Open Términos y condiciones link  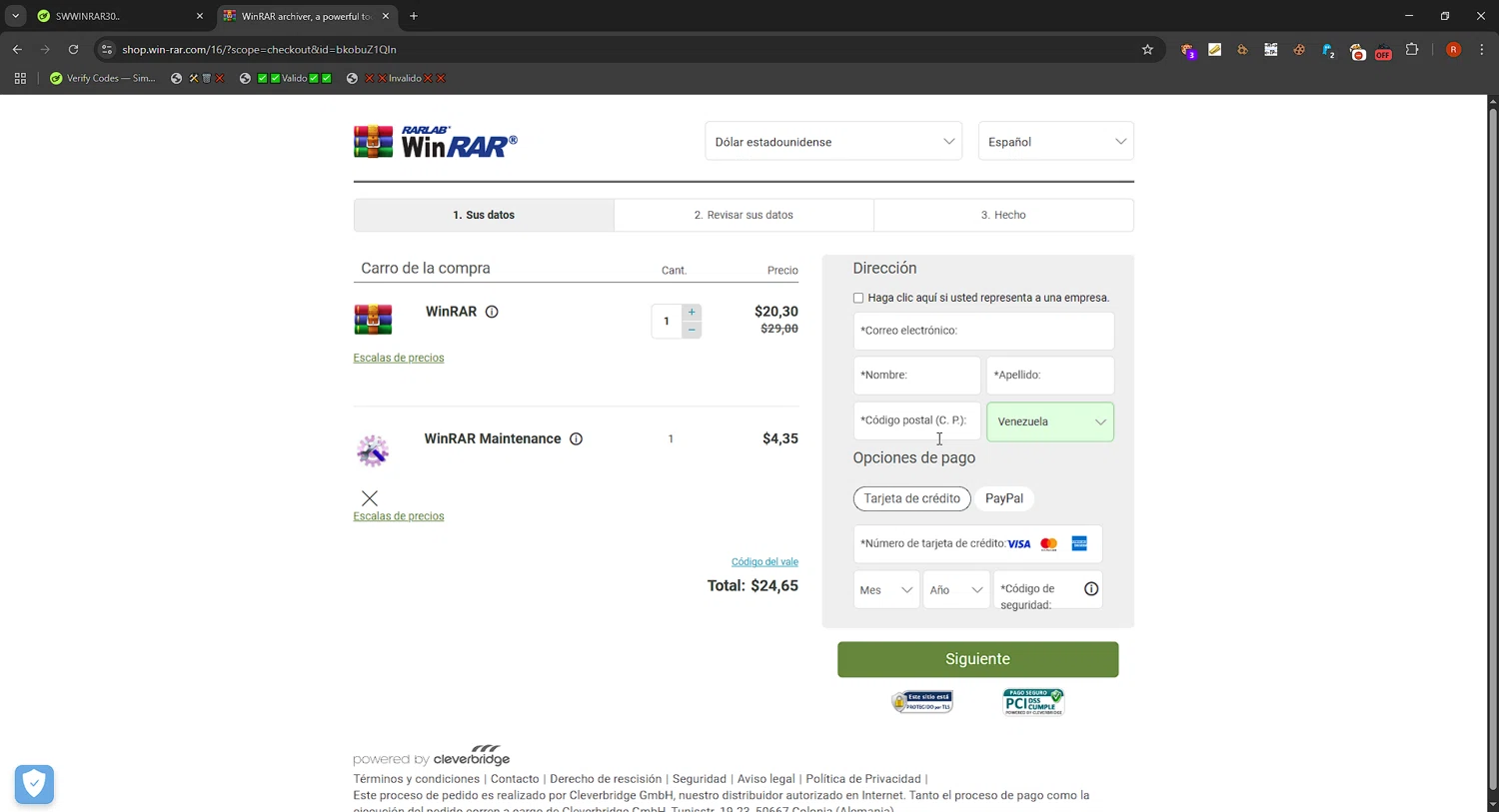(417, 779)
